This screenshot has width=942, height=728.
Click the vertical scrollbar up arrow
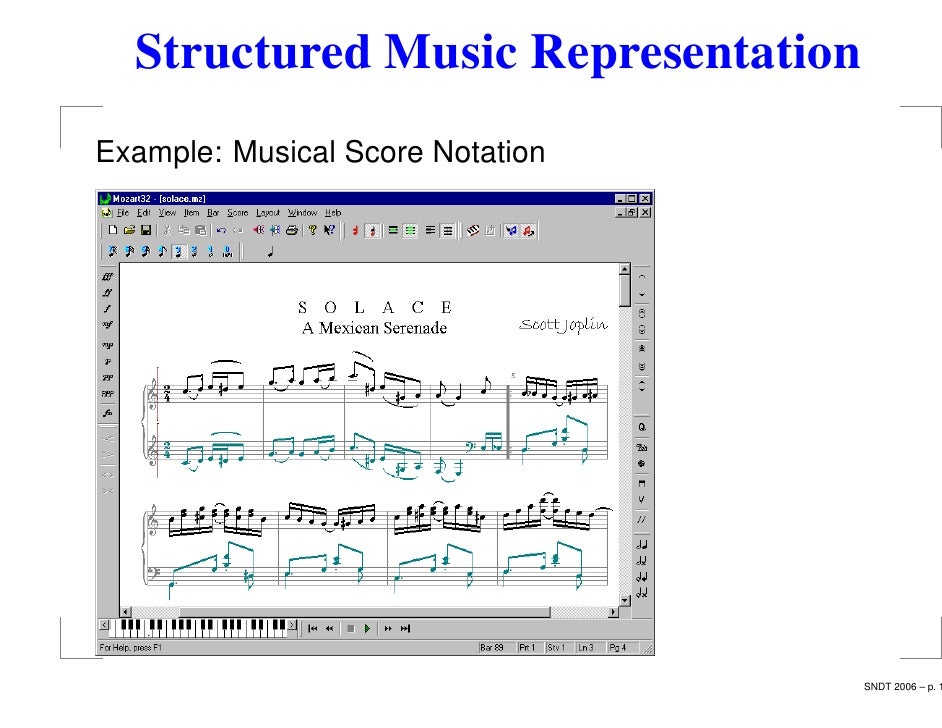point(625,269)
